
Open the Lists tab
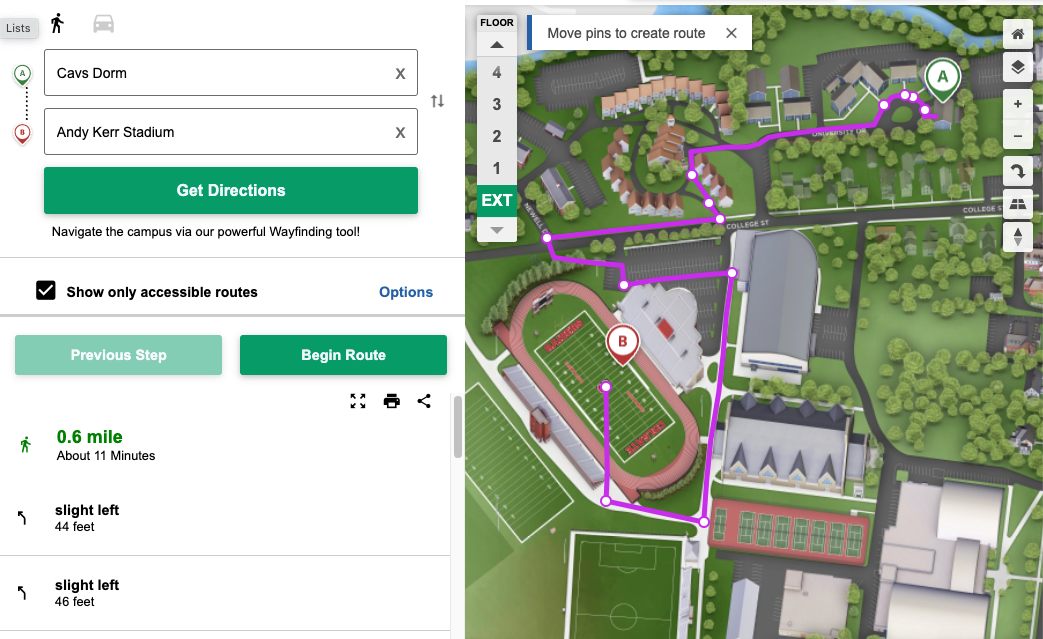(18, 28)
